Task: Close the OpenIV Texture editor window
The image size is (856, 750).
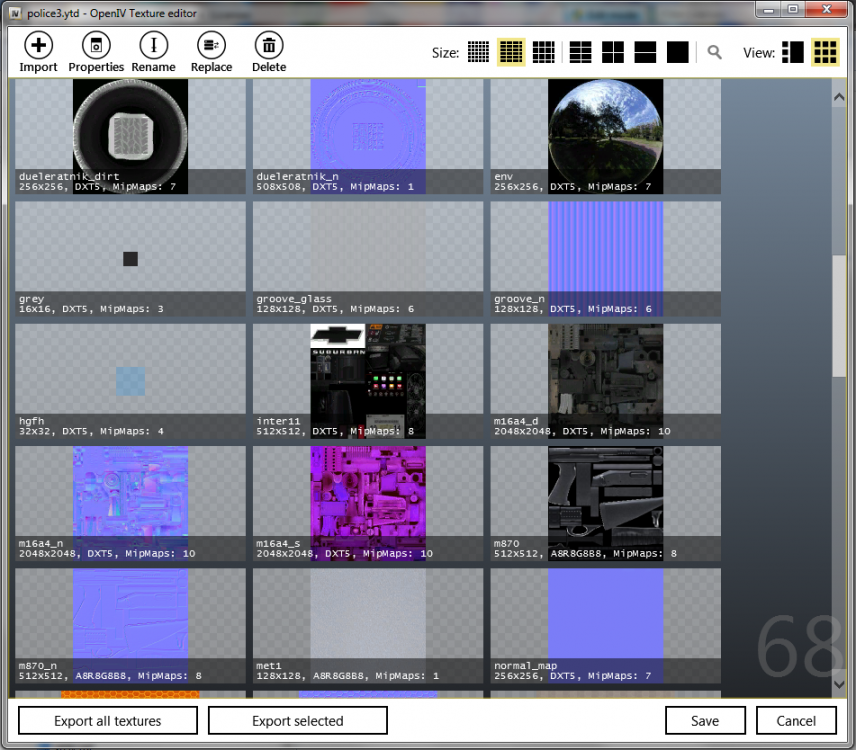Action: [x=827, y=9]
